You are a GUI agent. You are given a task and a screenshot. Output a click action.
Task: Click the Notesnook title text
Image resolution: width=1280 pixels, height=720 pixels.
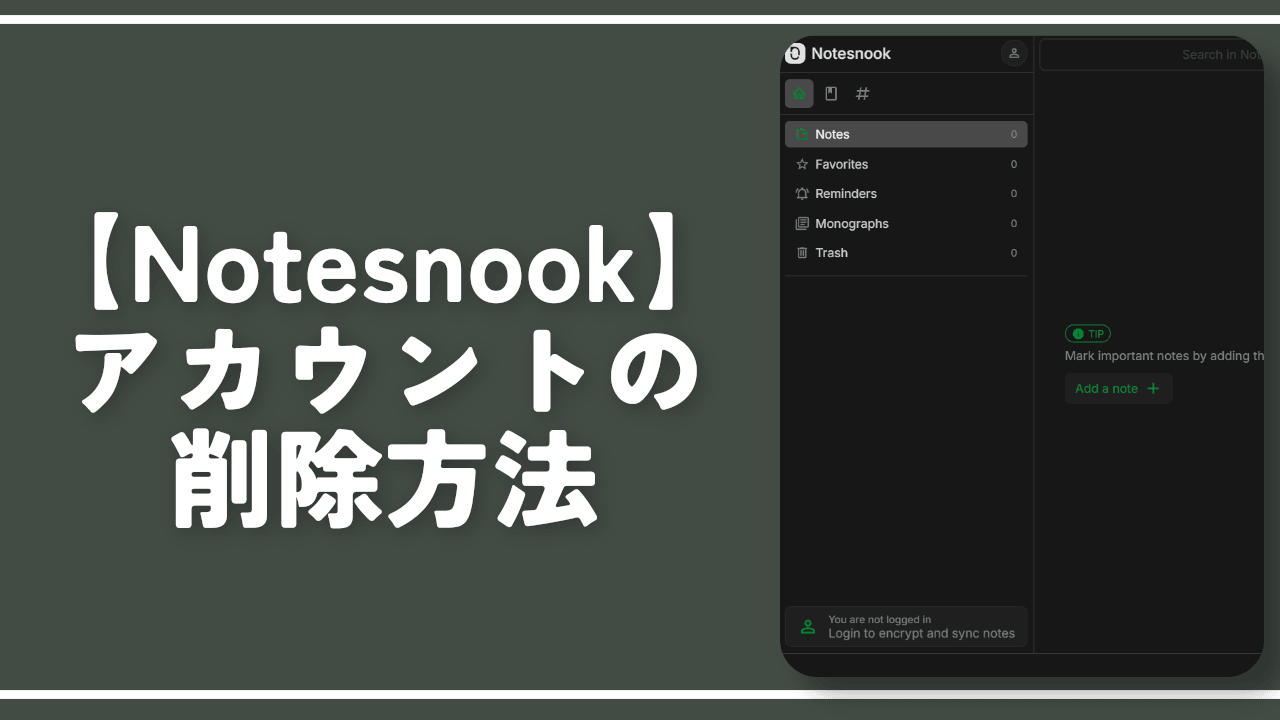[x=851, y=54]
